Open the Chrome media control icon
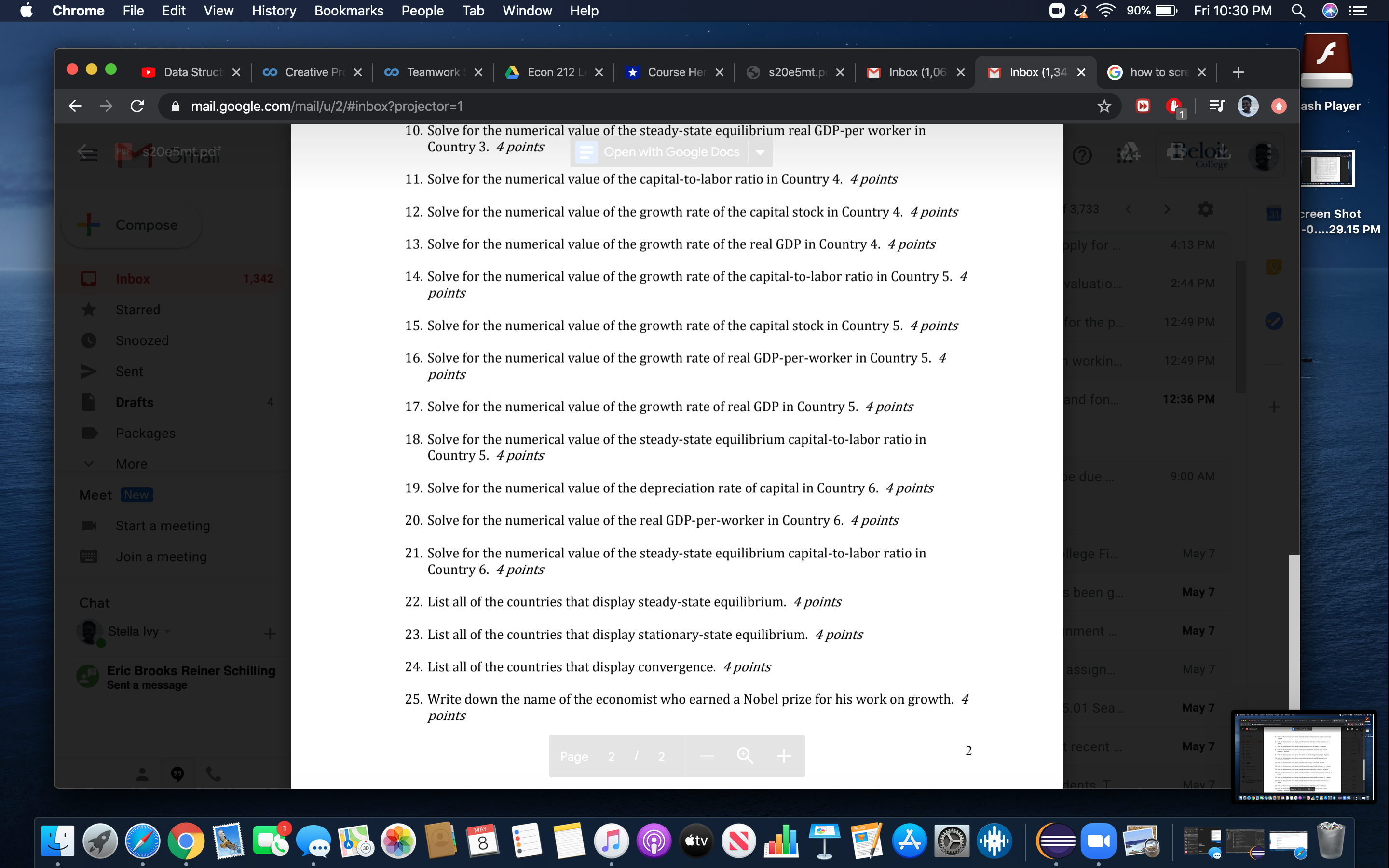This screenshot has width=1389, height=868. pyautogui.click(x=1216, y=106)
